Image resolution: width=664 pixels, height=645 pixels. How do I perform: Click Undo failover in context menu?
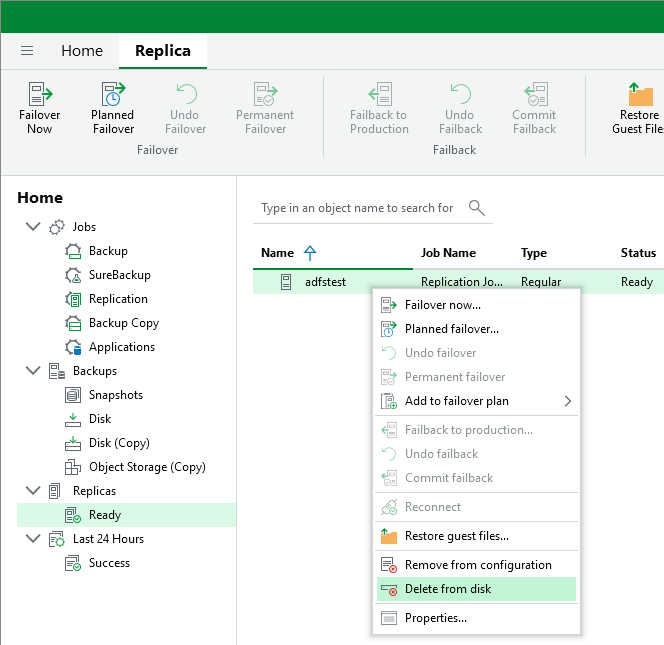tap(476, 353)
